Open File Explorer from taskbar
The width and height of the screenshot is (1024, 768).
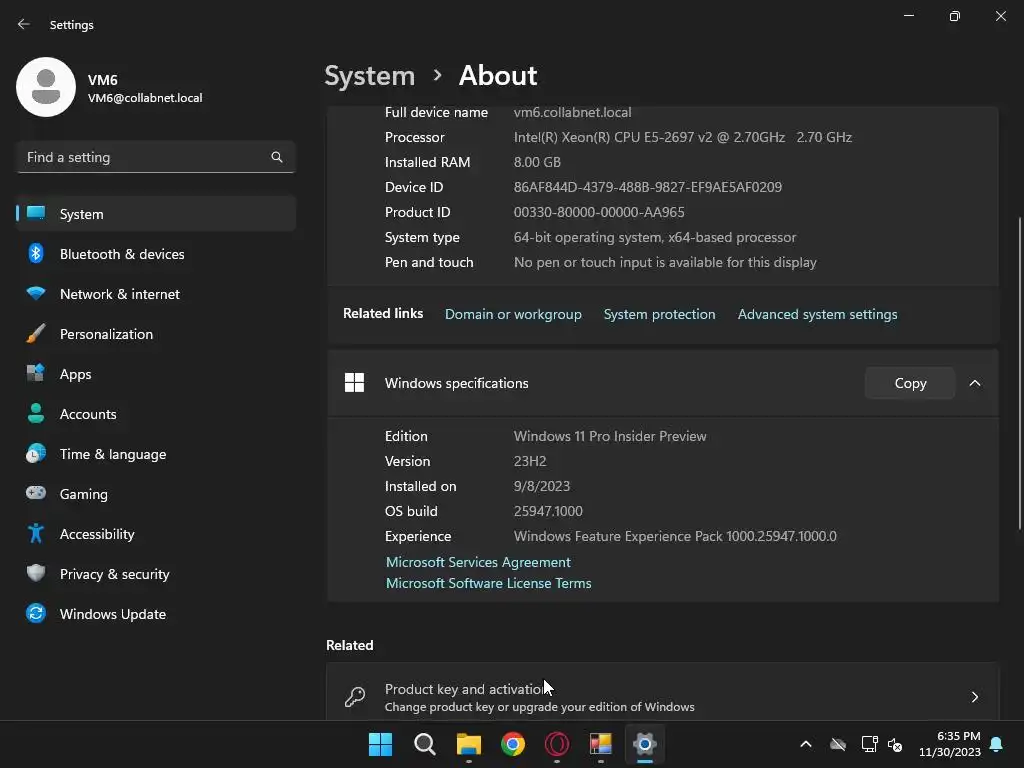tap(469, 744)
